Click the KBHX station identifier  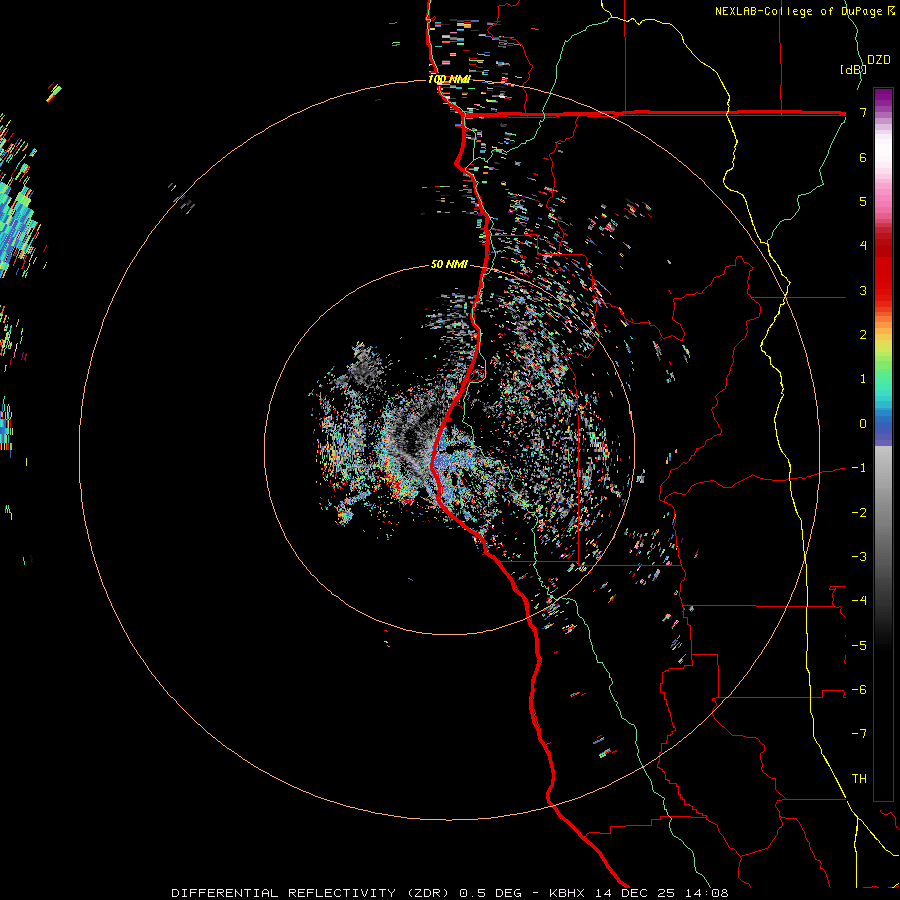pyautogui.click(x=568, y=893)
